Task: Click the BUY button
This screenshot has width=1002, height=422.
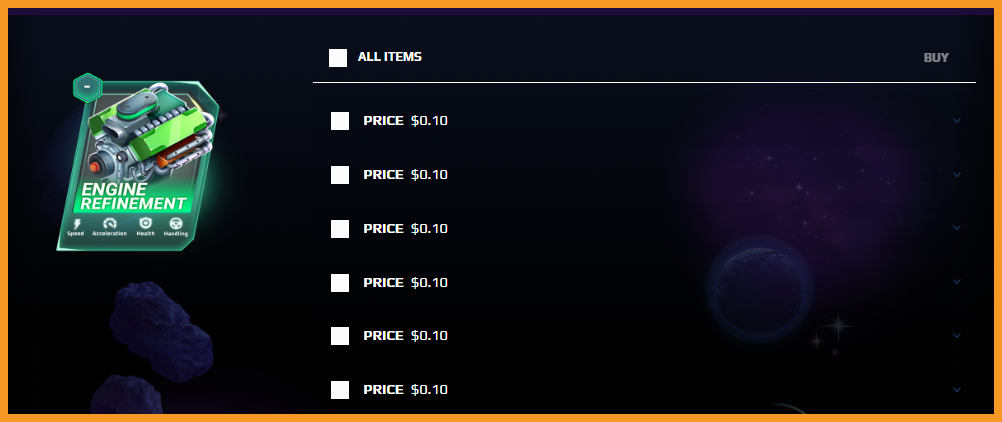Action: (x=936, y=58)
